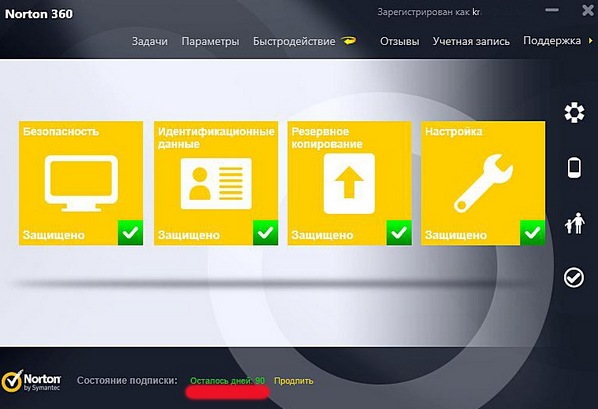Viewport: 598px width, 409px height.
Task: Open the Учетная запись menu item
Action: (x=471, y=41)
